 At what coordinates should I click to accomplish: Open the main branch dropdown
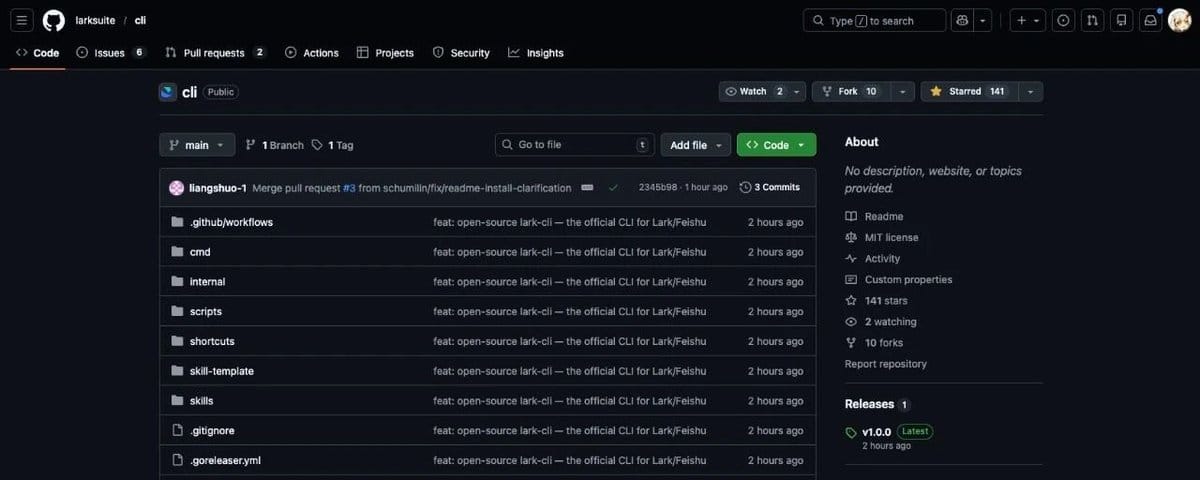pos(197,145)
